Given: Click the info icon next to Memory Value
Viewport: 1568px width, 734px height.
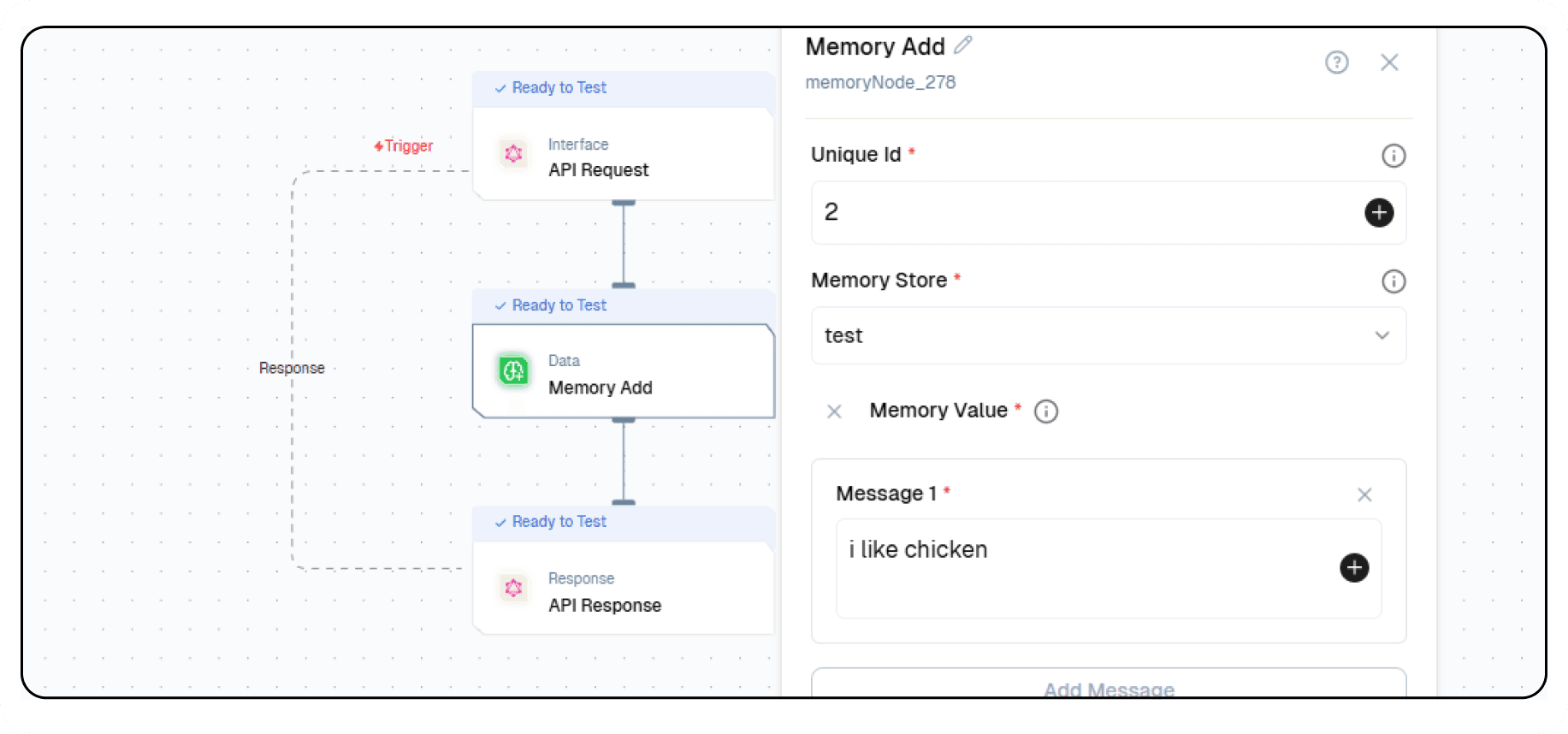Looking at the screenshot, I should (1046, 411).
